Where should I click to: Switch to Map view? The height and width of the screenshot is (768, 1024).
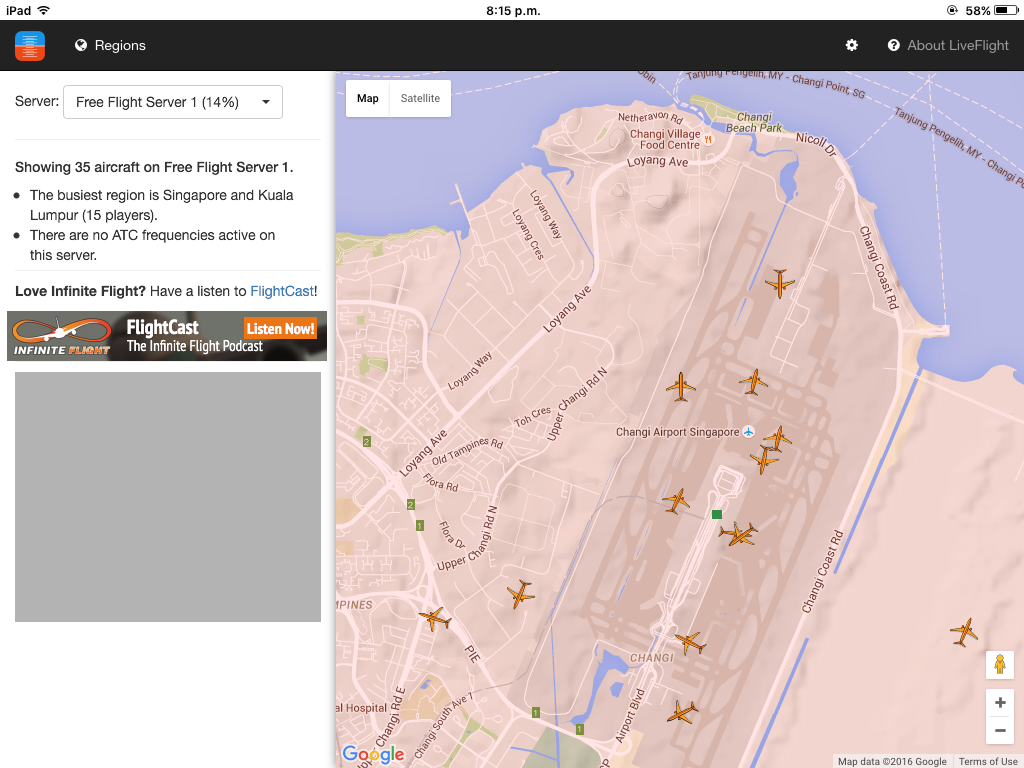(368, 99)
